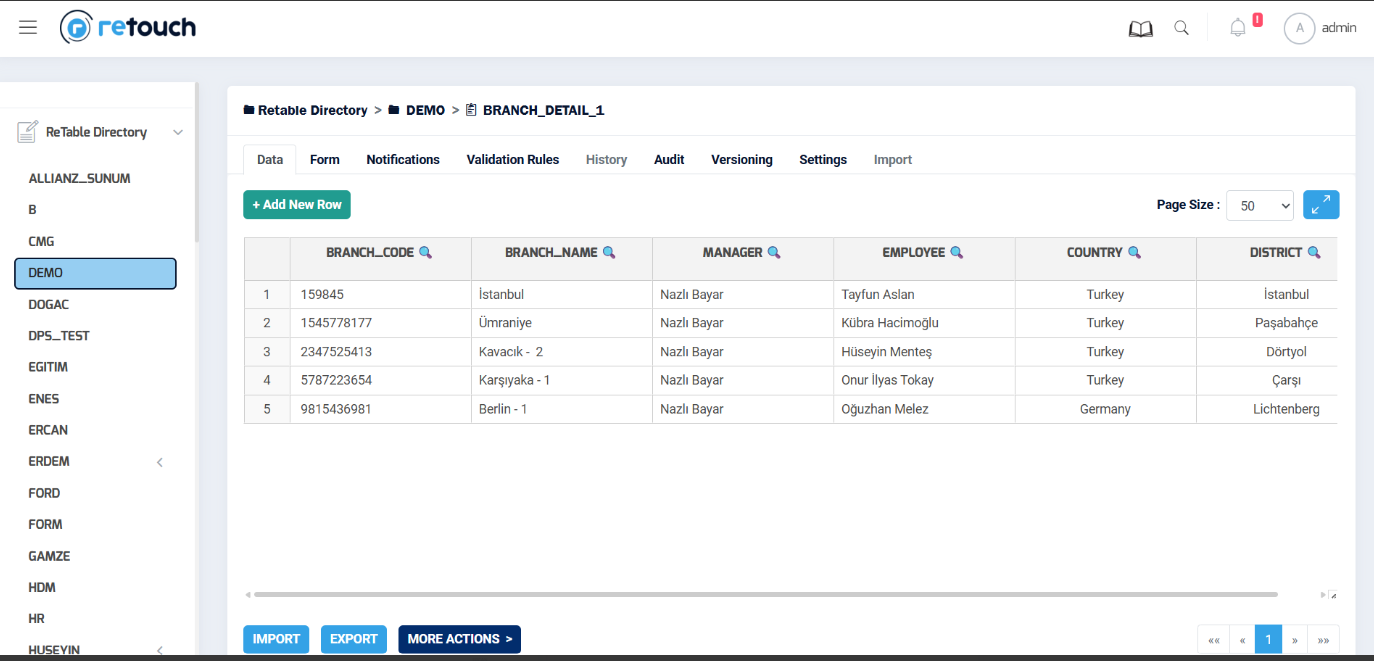Open the notifications bell
Viewport: 1374px width, 661px height.
1237,28
